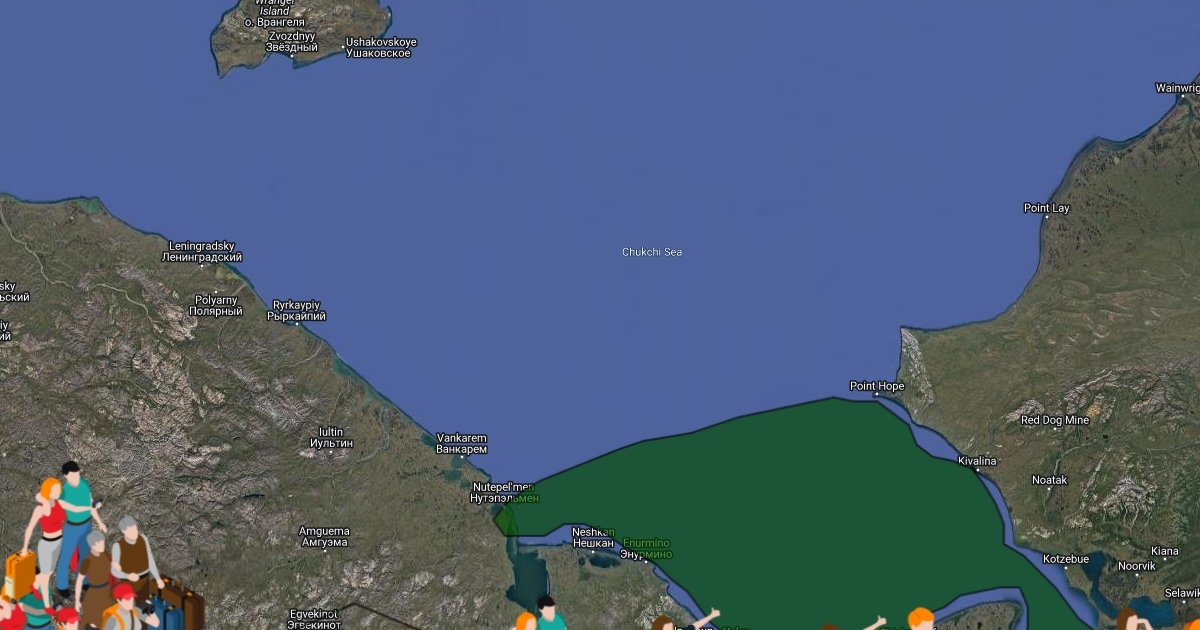Select the Amguema settlement label
The height and width of the screenshot is (630, 1200).
[323, 537]
